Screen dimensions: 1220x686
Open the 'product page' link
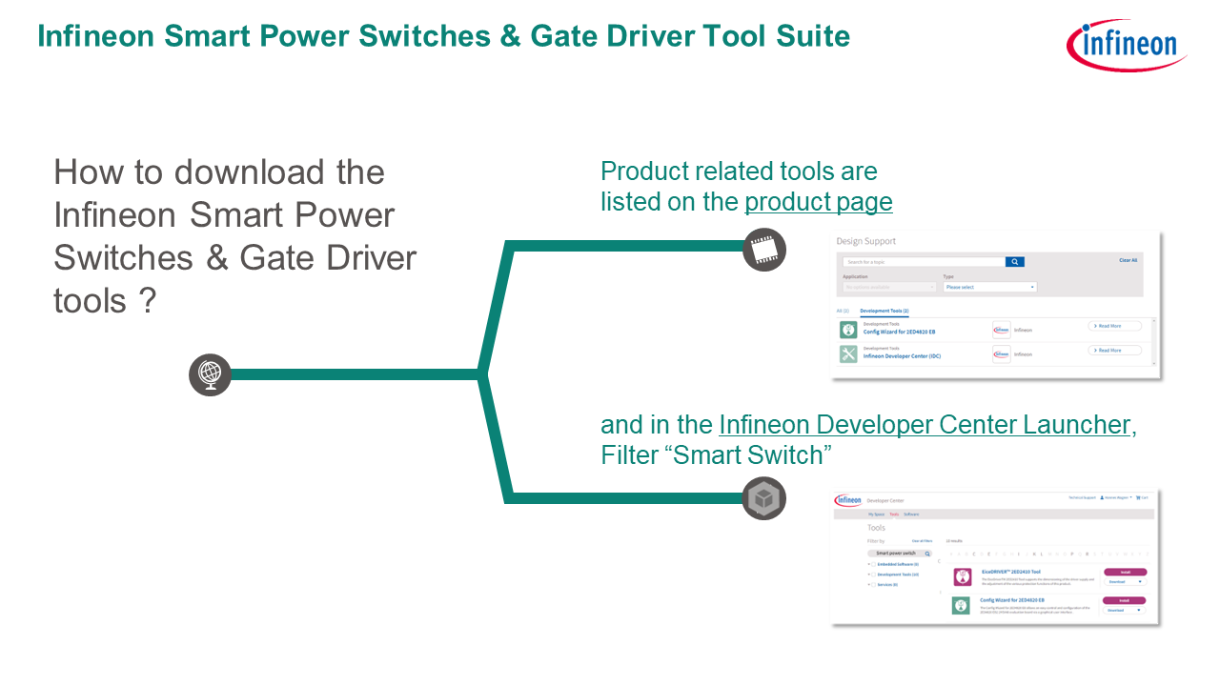coord(818,202)
